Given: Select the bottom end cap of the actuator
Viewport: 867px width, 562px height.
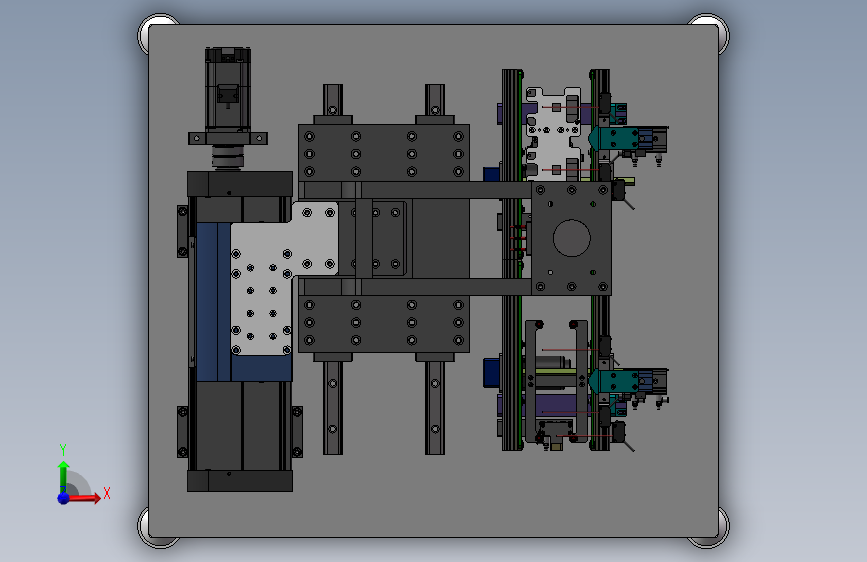Looking at the screenshot, I should (x=240, y=481).
